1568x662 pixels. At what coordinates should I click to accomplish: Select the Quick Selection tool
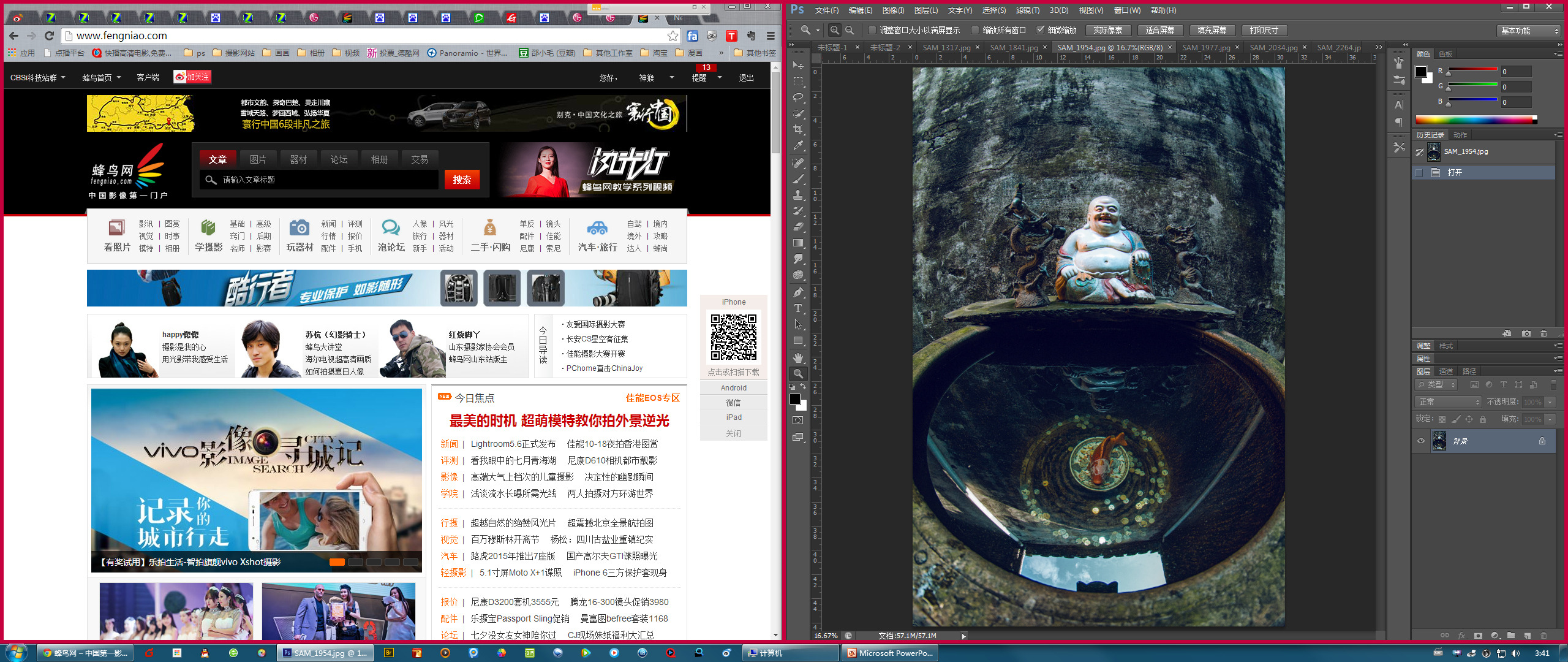798,113
